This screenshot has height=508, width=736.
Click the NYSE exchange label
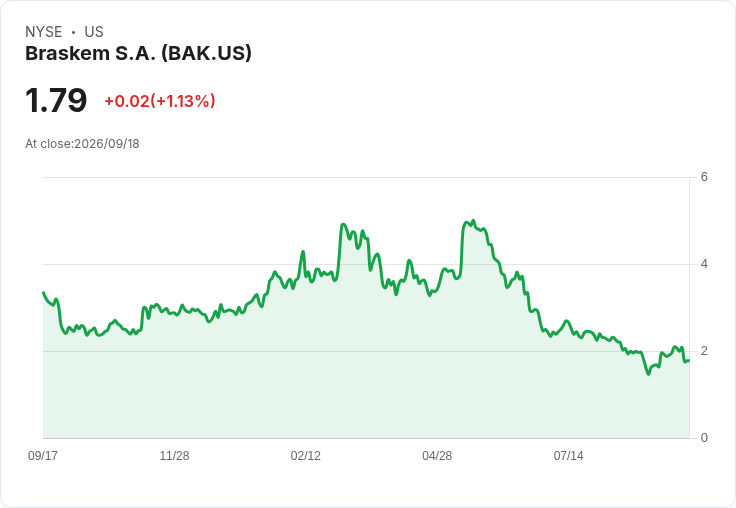pyautogui.click(x=44, y=32)
